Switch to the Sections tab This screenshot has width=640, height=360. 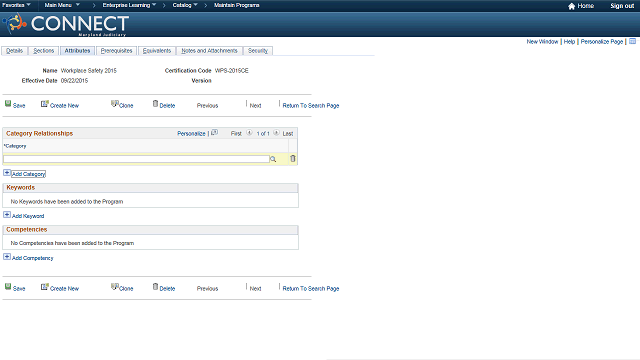[x=44, y=51]
